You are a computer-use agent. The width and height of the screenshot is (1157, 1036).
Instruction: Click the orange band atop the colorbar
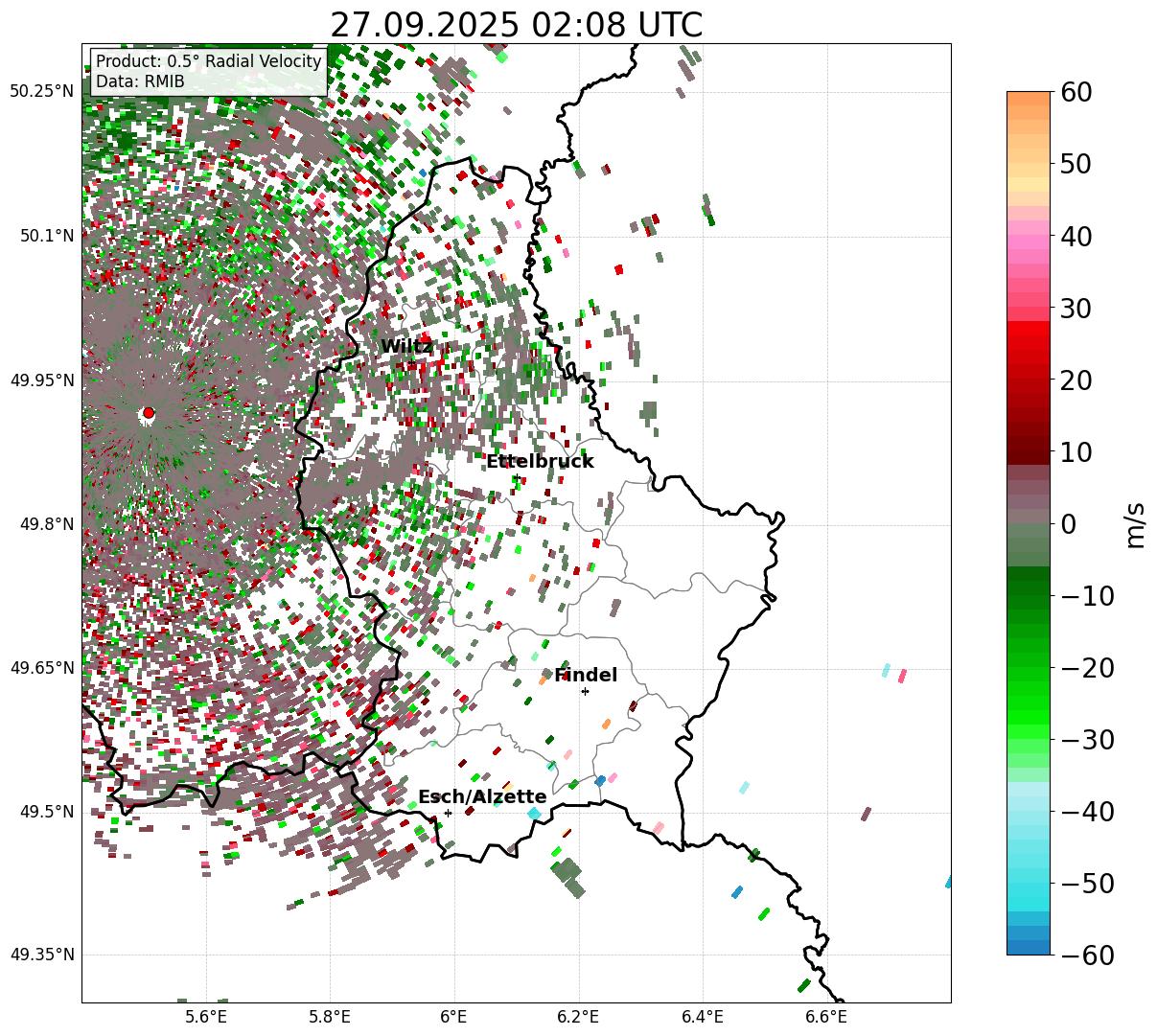pyautogui.click(x=1029, y=99)
